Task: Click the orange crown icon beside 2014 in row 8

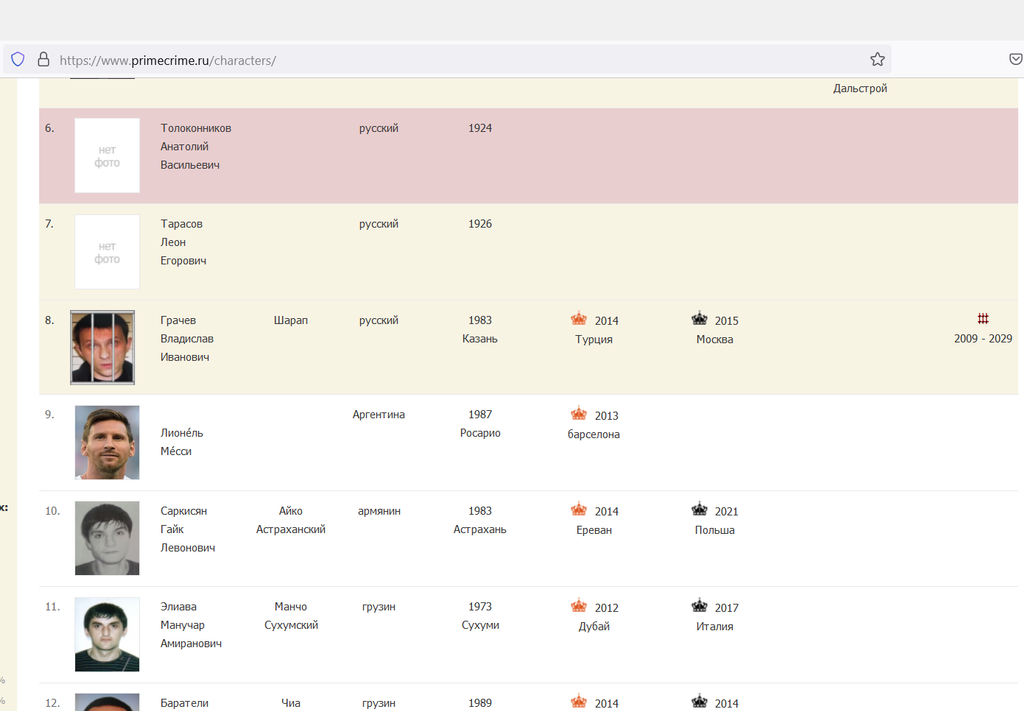Action: pyautogui.click(x=579, y=319)
